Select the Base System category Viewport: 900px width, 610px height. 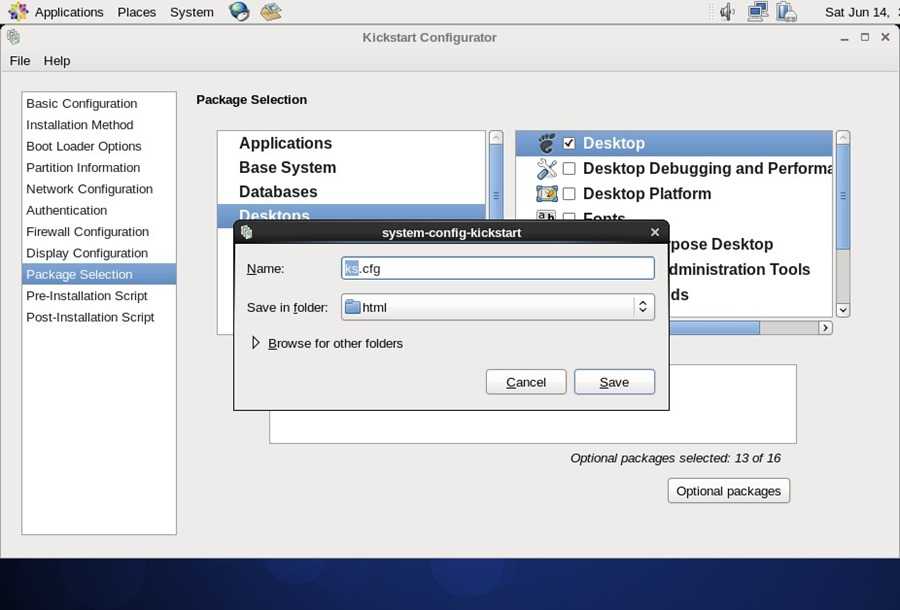(351, 168)
